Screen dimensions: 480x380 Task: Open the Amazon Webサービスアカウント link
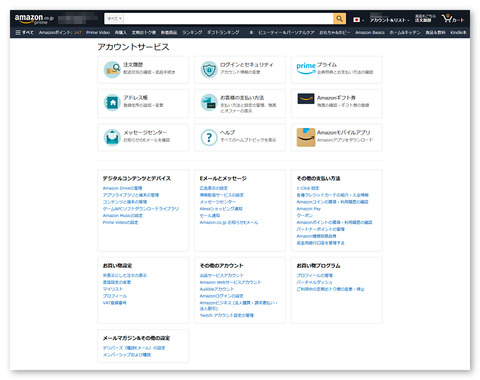(x=230, y=282)
